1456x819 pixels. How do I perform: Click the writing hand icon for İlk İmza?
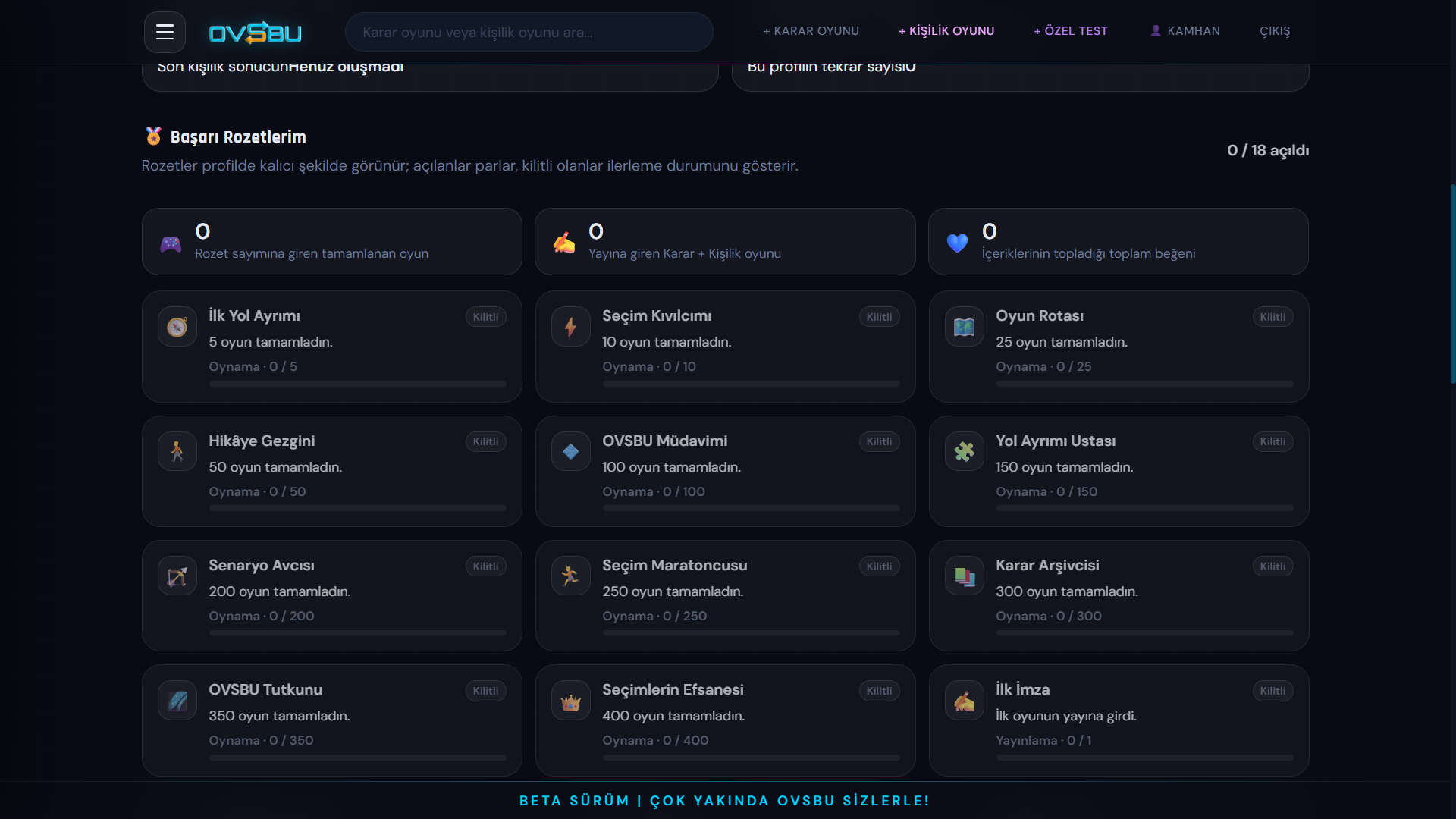click(965, 701)
